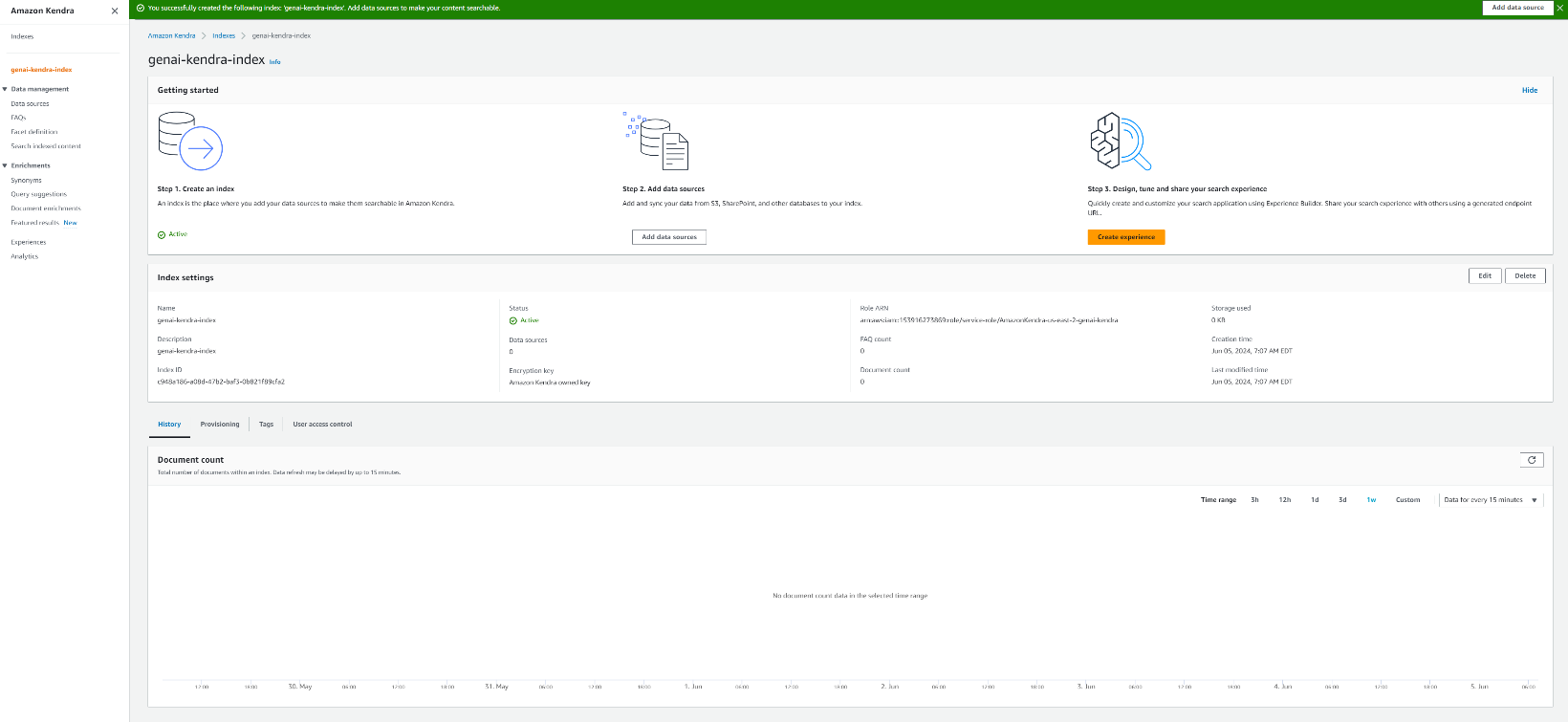Viewport: 1568px width, 722px height.
Task: Click the Active status icon in Index settings
Action: pos(513,320)
